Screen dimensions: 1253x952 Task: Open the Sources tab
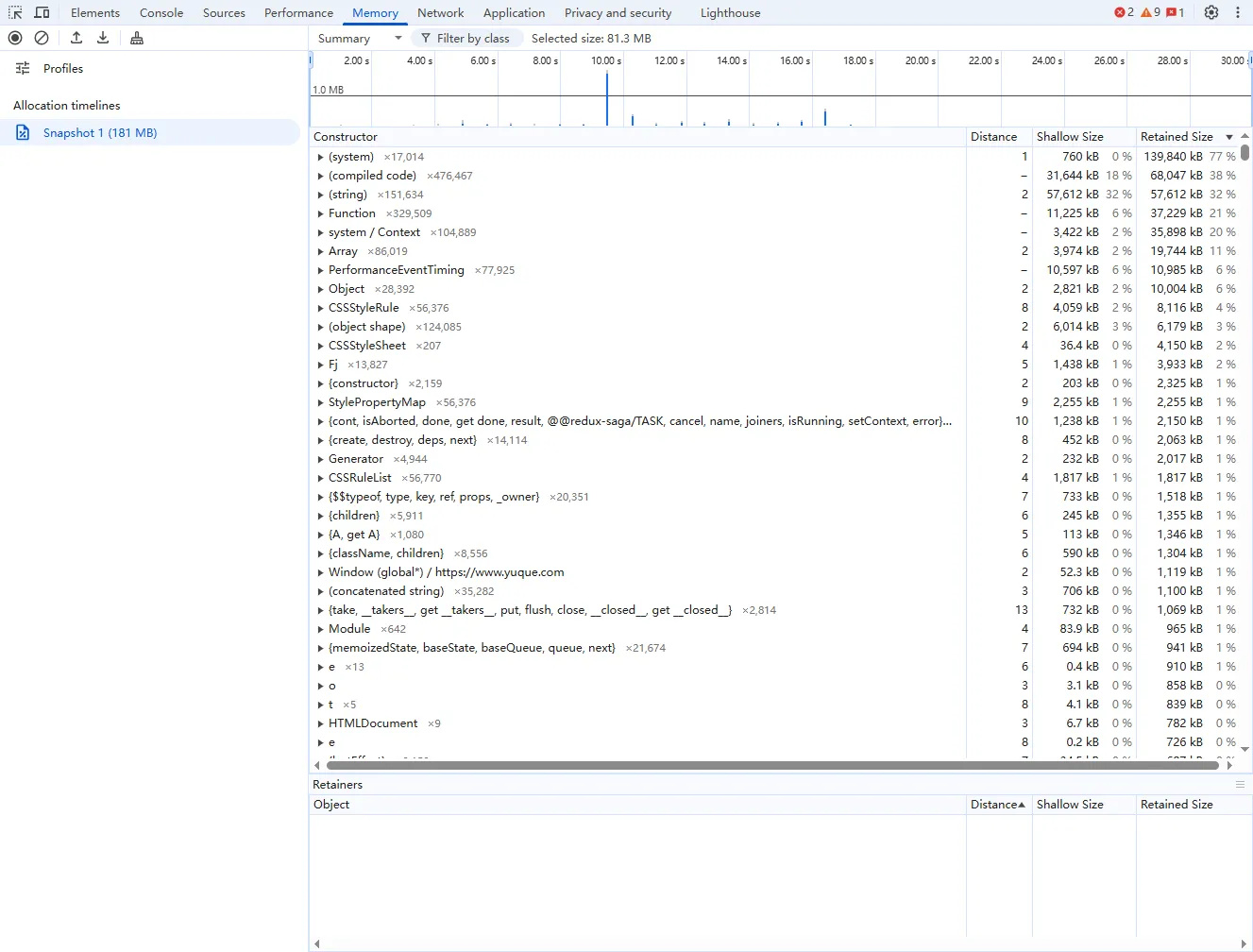coord(224,13)
